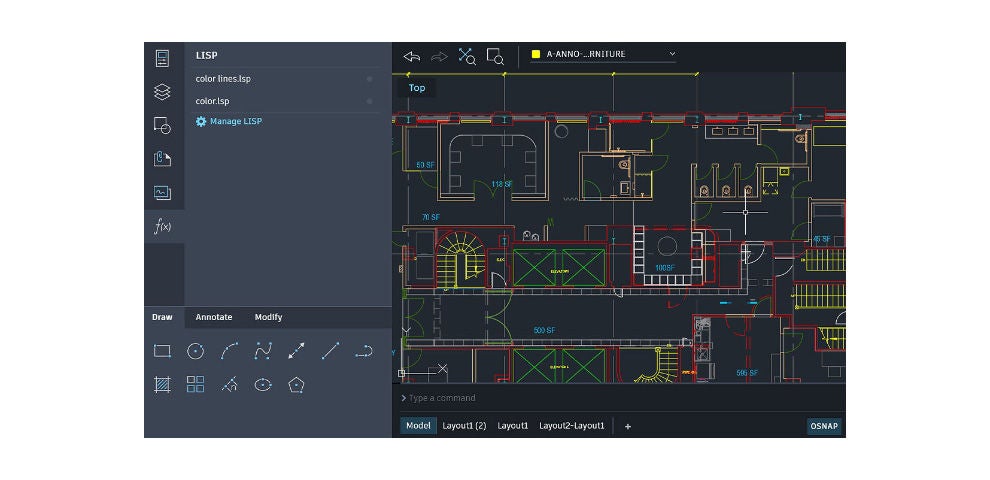Open the Top view orientation menu

coord(417,88)
